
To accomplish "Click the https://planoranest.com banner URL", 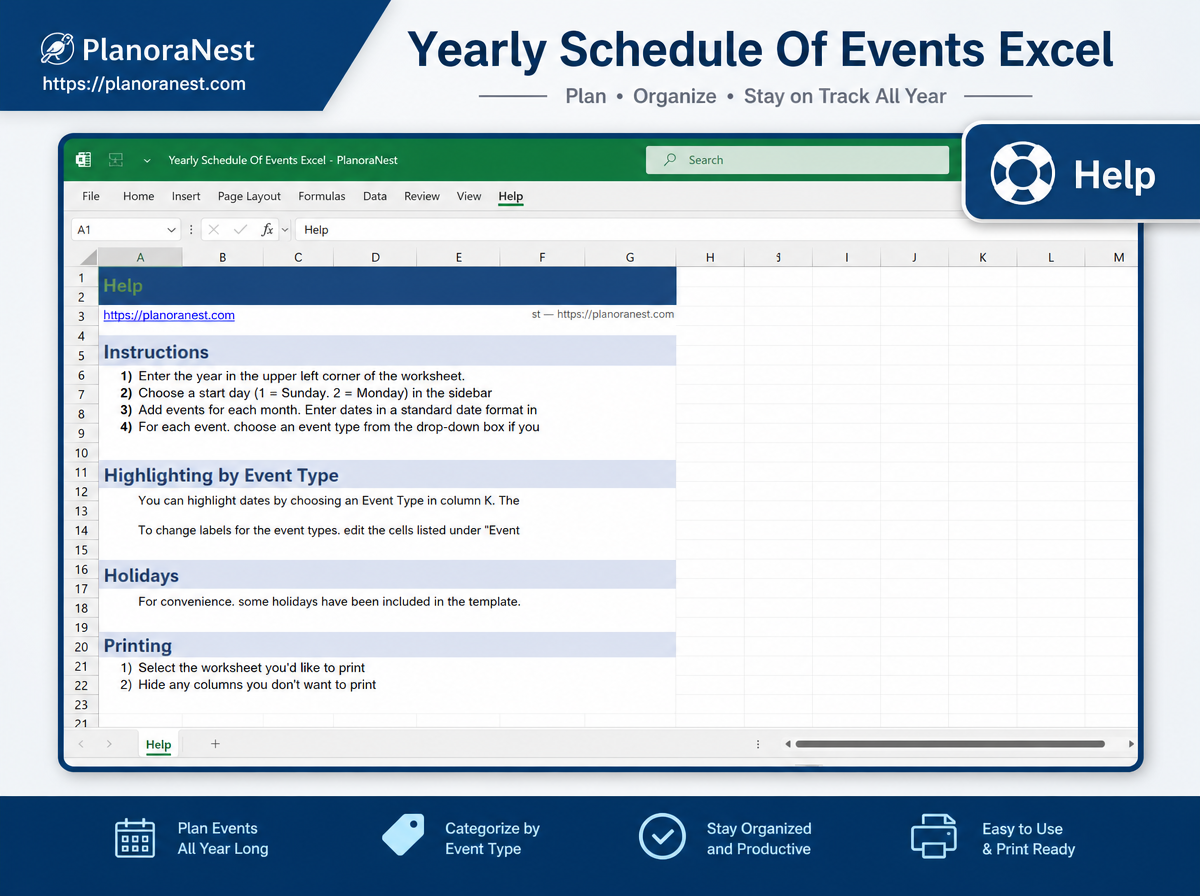I will [144, 84].
